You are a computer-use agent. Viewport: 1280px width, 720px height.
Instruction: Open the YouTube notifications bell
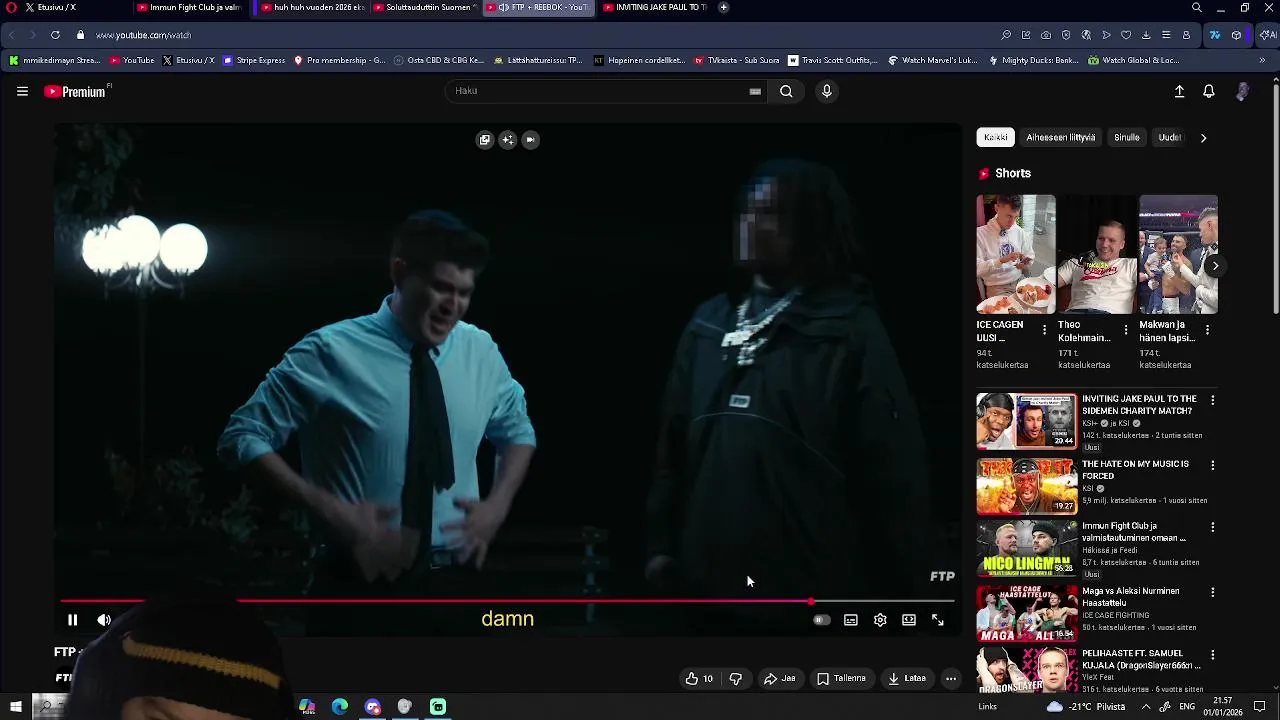1209,91
